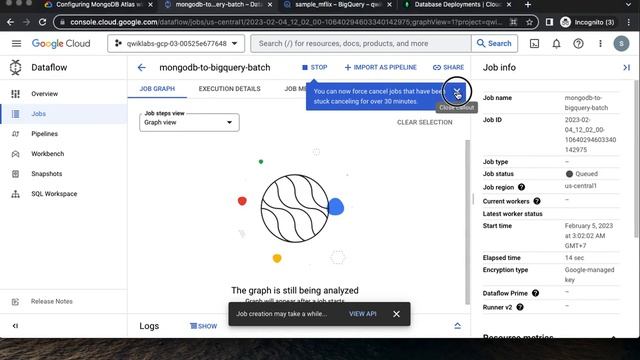Click the browser Back button

pyautogui.click(x=11, y=22)
